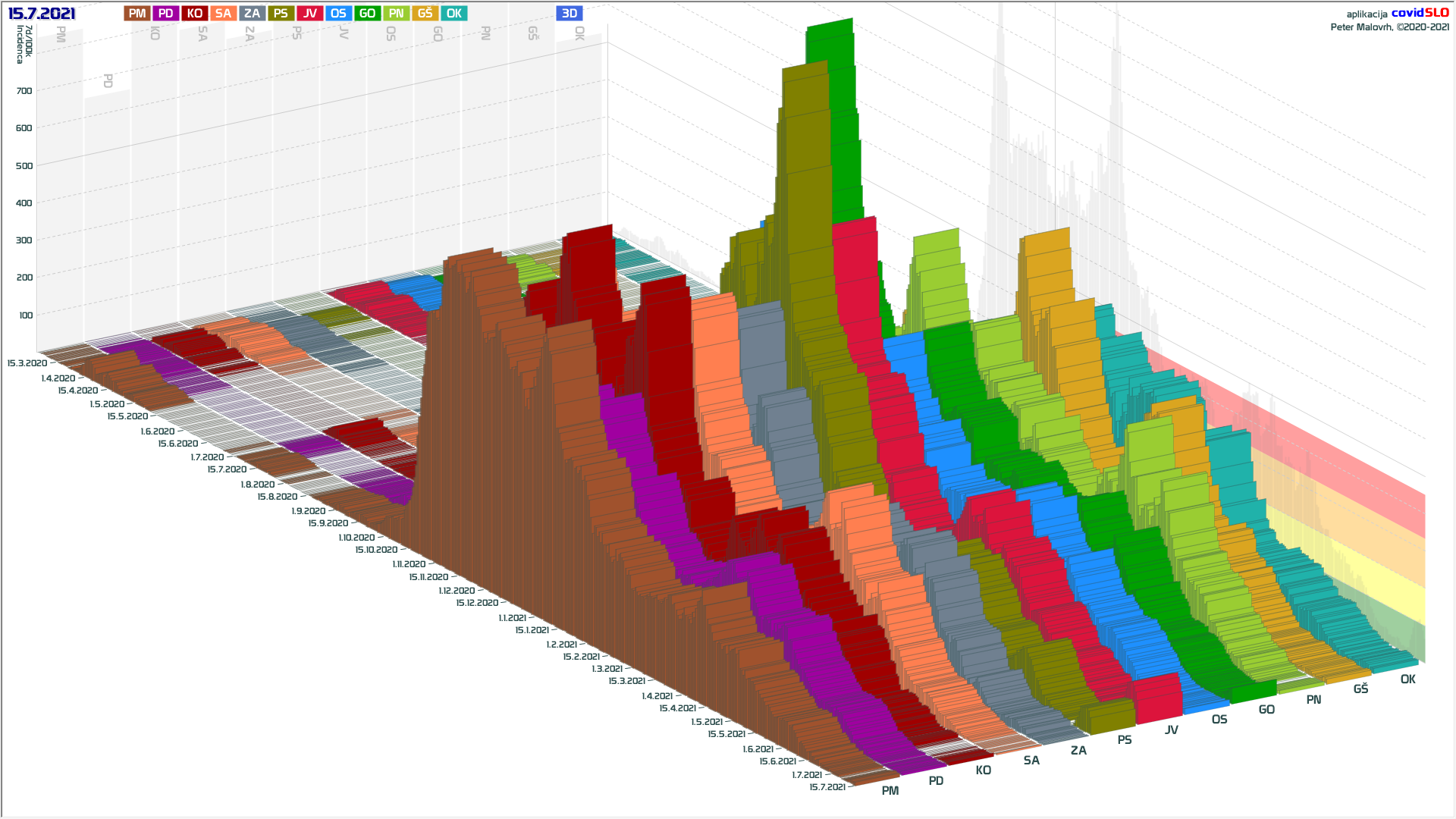Click the green GO region button
The width and height of the screenshot is (1456, 819).
pos(367,14)
